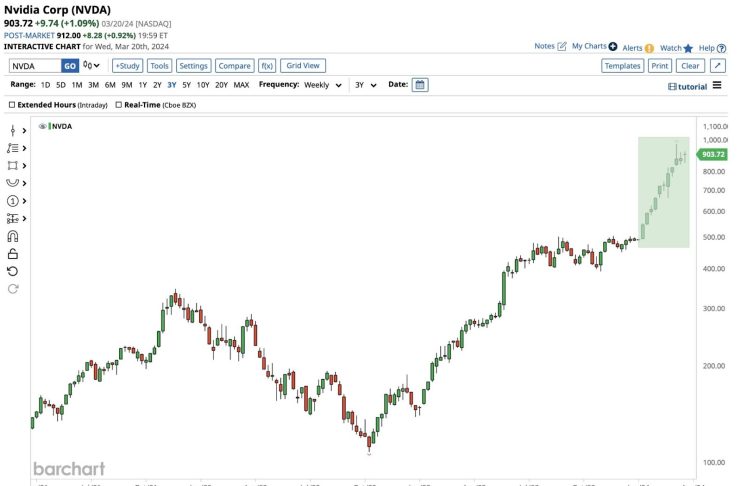741x486 pixels.
Task: Click the lock drawings icon
Action: (13, 254)
